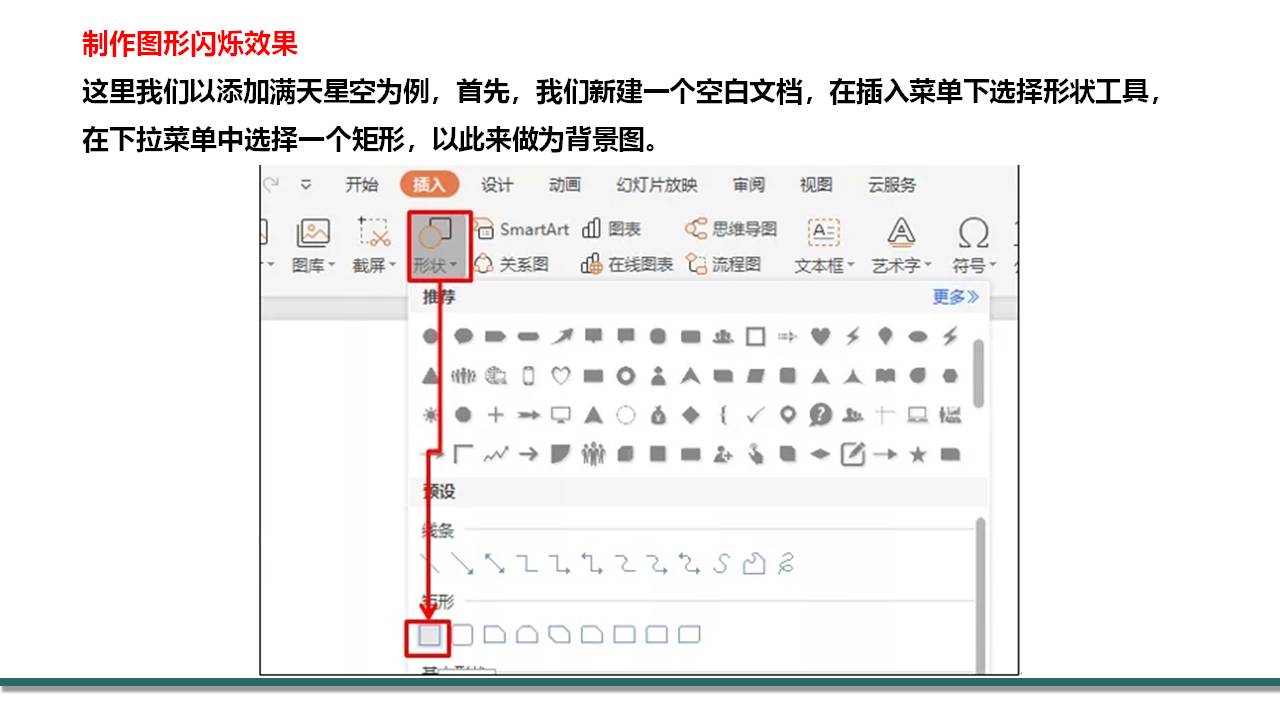Insert a SmartArt graphic
This screenshot has width=1280, height=720.
point(522,229)
